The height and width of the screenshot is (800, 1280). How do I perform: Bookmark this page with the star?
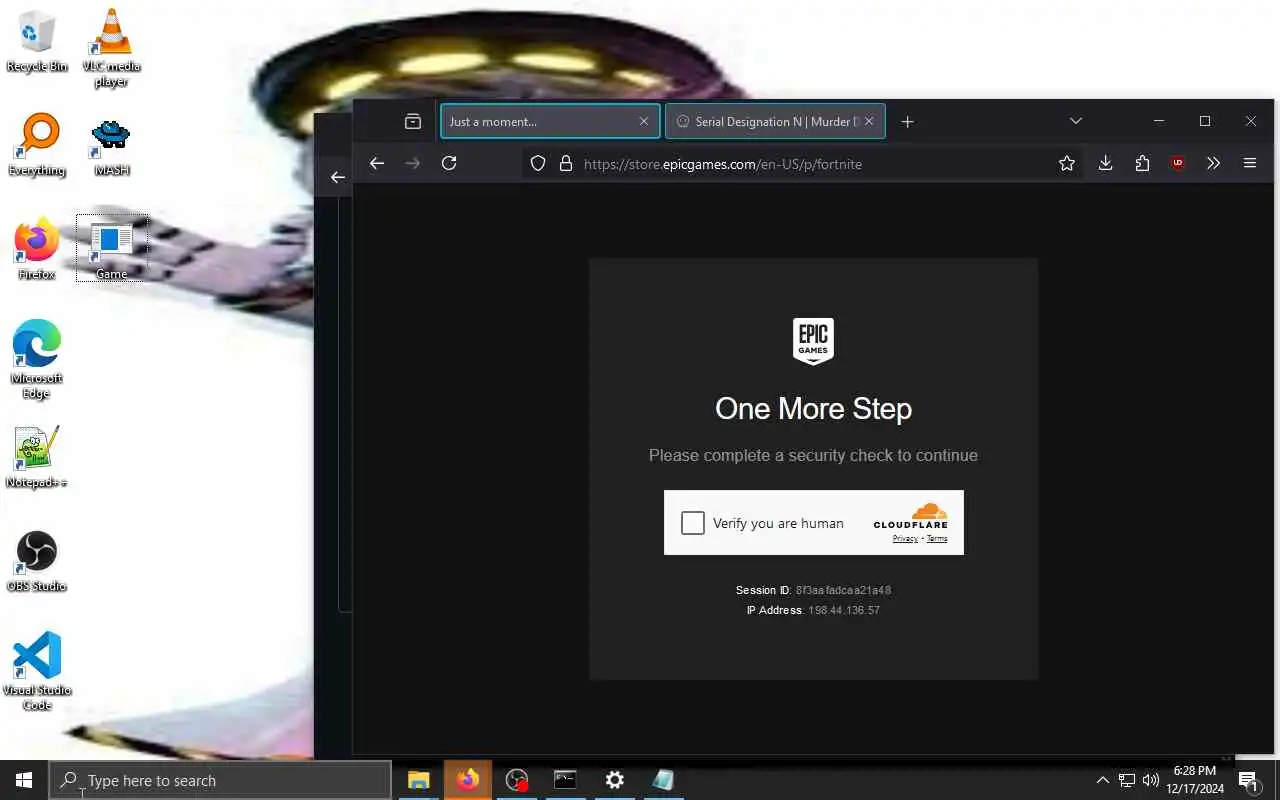point(1067,163)
